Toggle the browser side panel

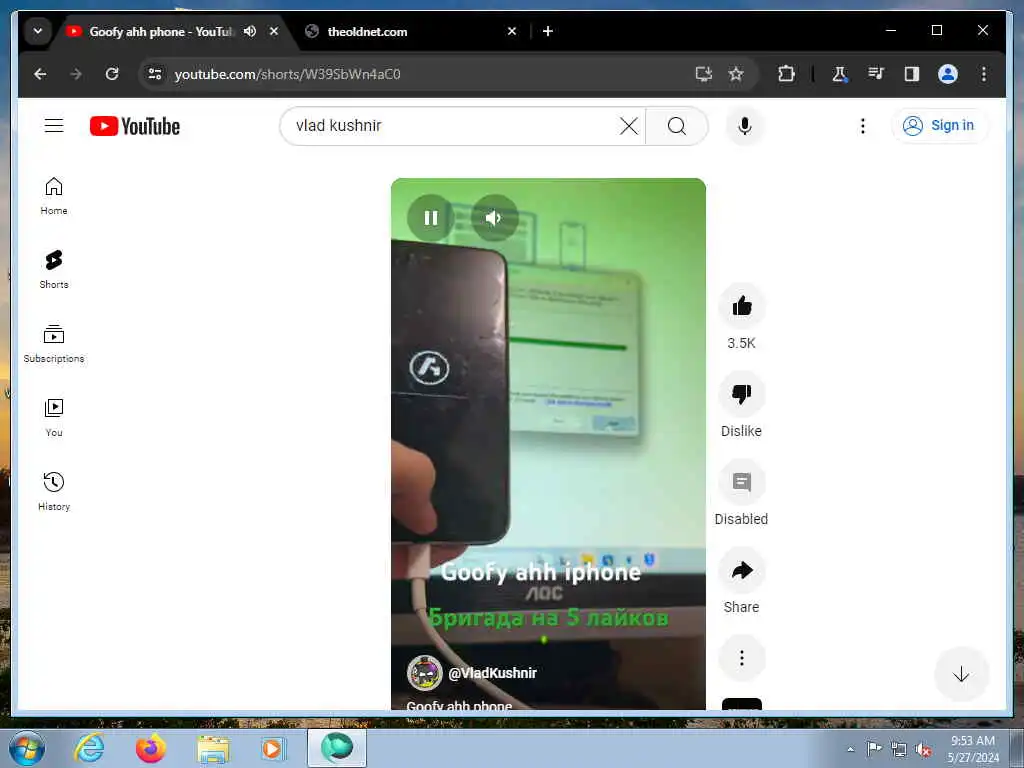(x=912, y=74)
